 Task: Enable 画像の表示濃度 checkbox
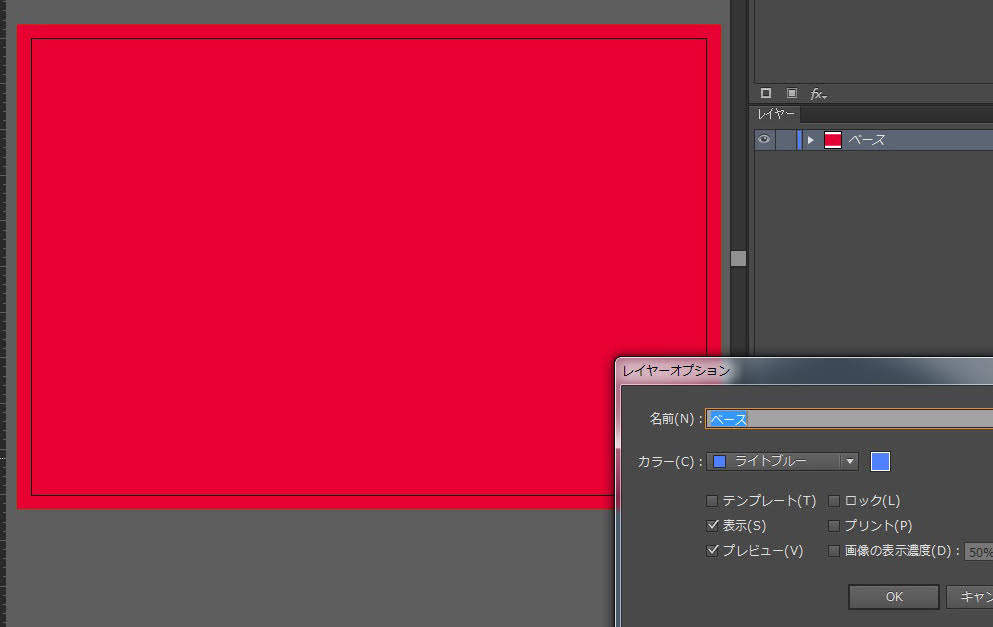[834, 551]
